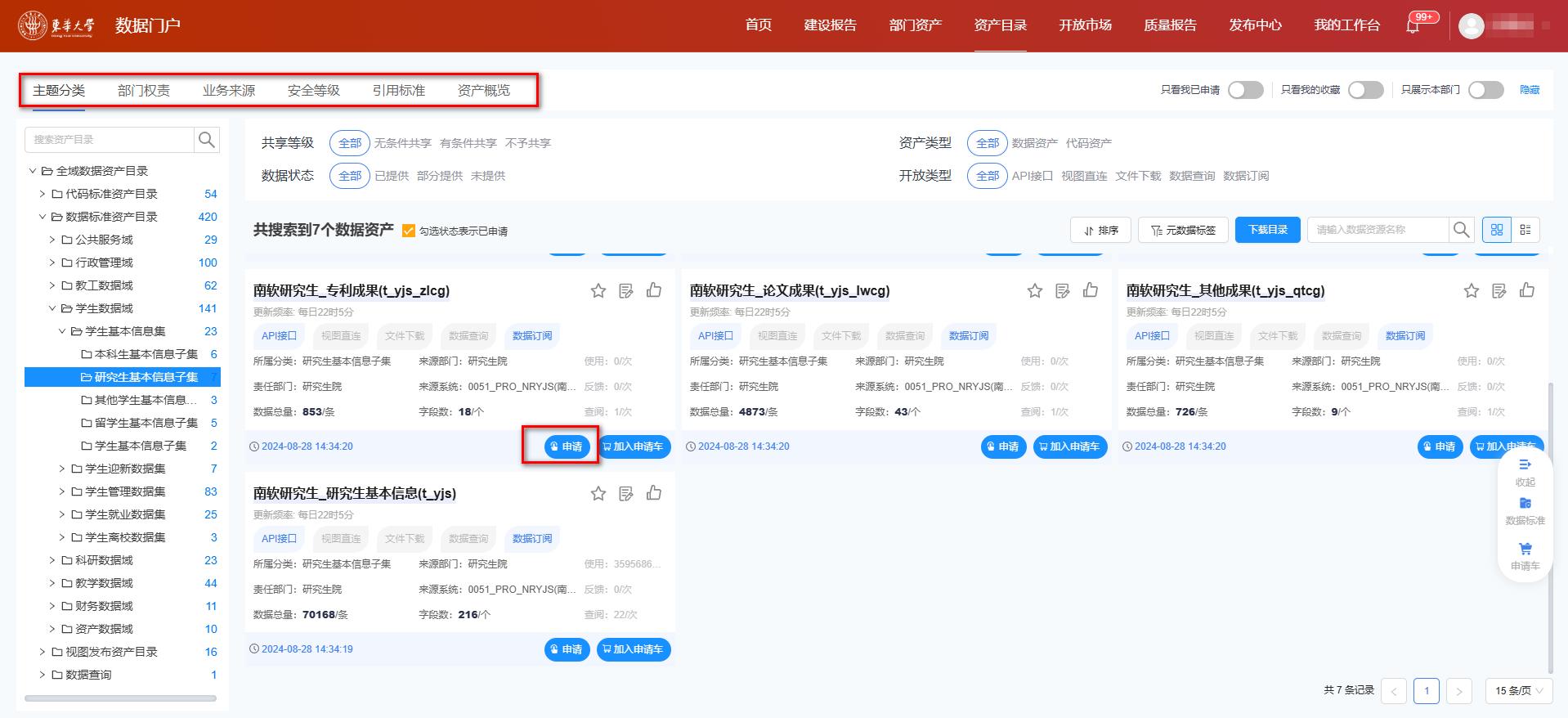The image size is (1568, 718).
Task: Open 数据标准 from the floating side panel
Action: coord(1525,510)
